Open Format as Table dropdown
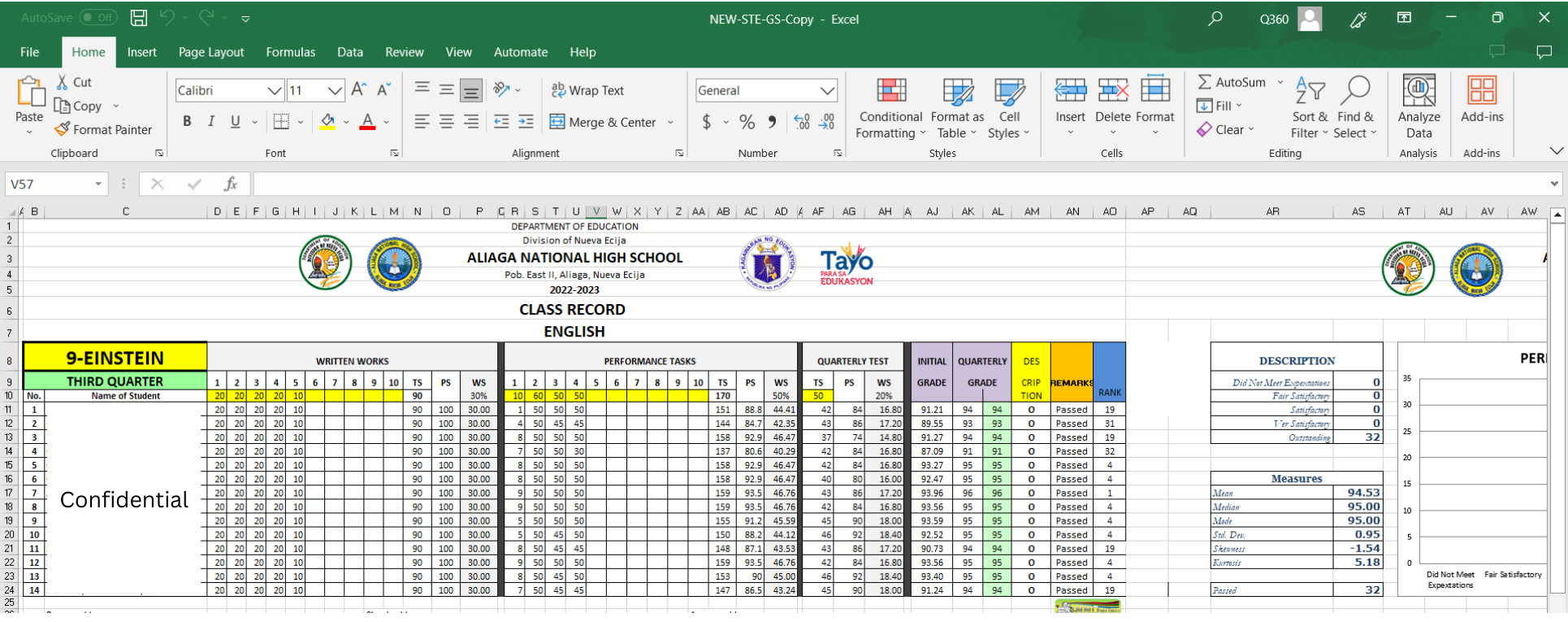This screenshot has height=622, width=1568. pos(957,108)
